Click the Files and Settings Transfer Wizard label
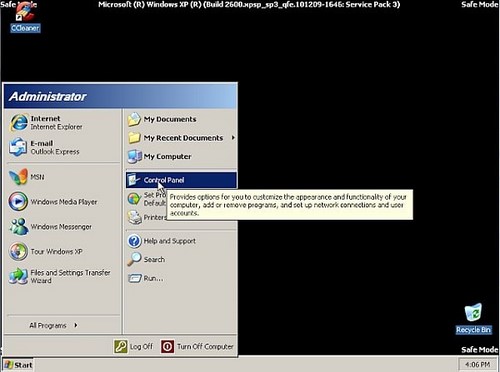Screen dimensions: 500x372 pyautogui.click(x=70, y=277)
